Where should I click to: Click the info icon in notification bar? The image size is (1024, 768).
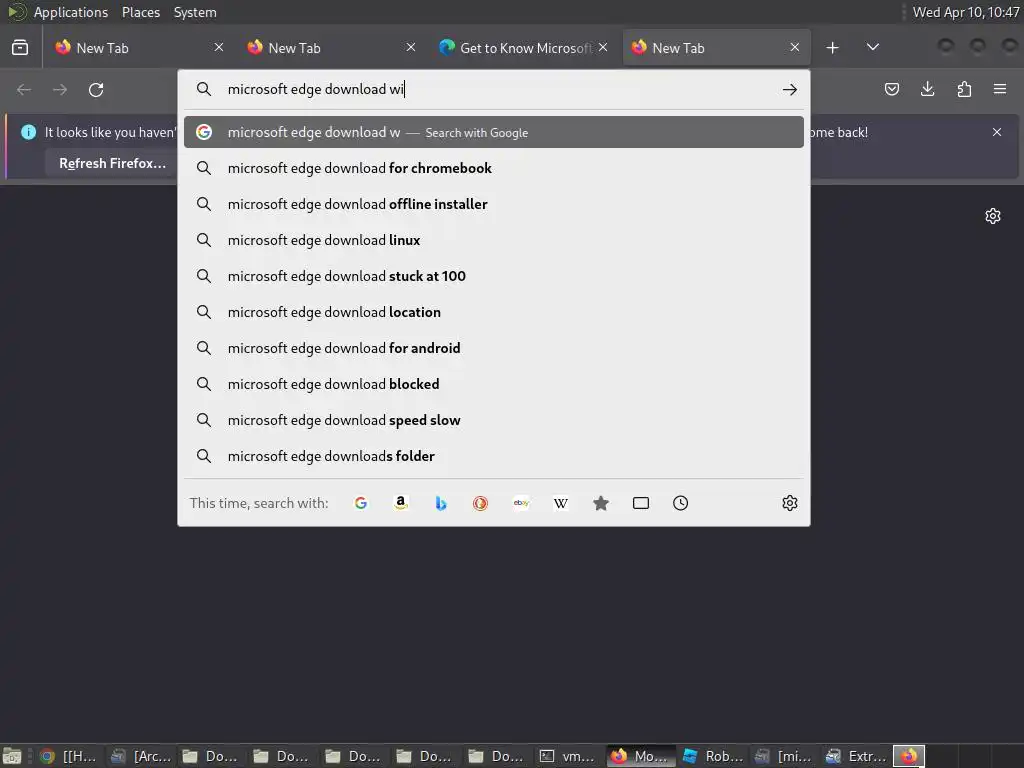[28, 132]
